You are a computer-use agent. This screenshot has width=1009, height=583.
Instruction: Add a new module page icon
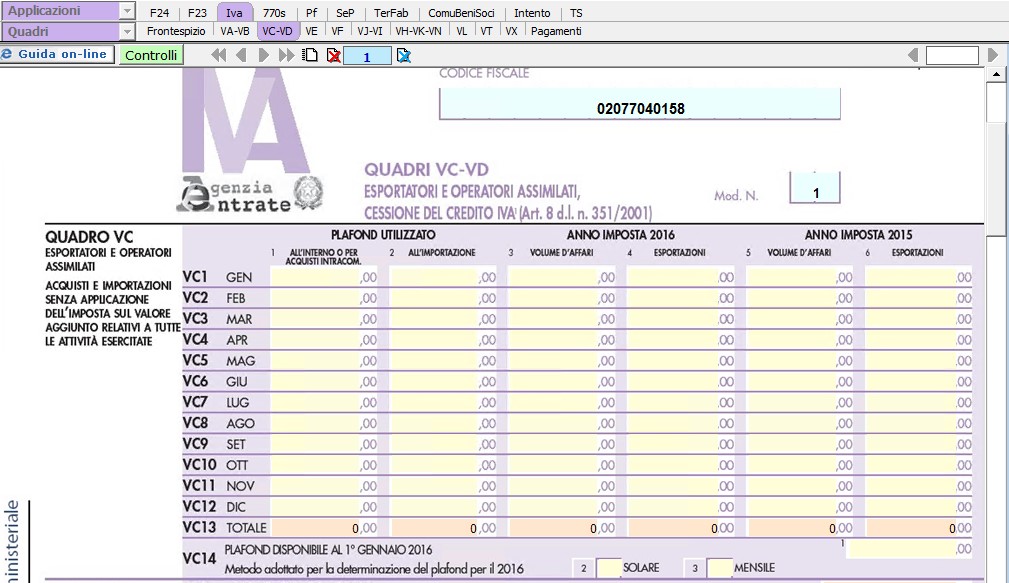pyautogui.click(x=310, y=55)
